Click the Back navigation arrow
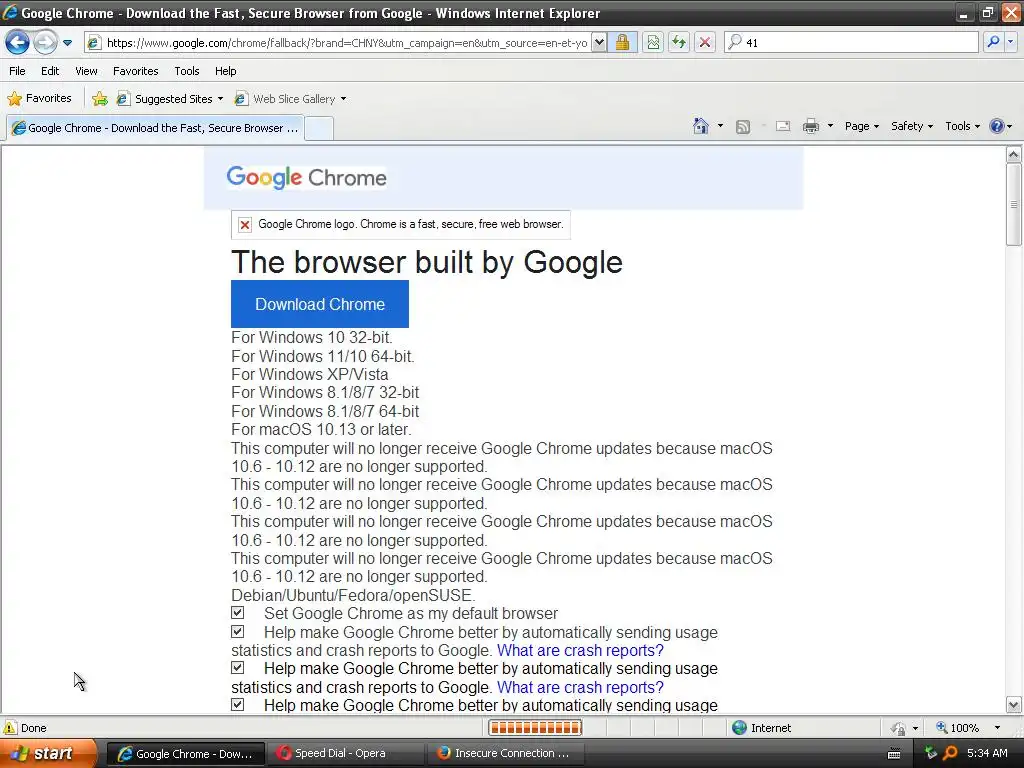This screenshot has height=768, width=1024. coord(17,43)
